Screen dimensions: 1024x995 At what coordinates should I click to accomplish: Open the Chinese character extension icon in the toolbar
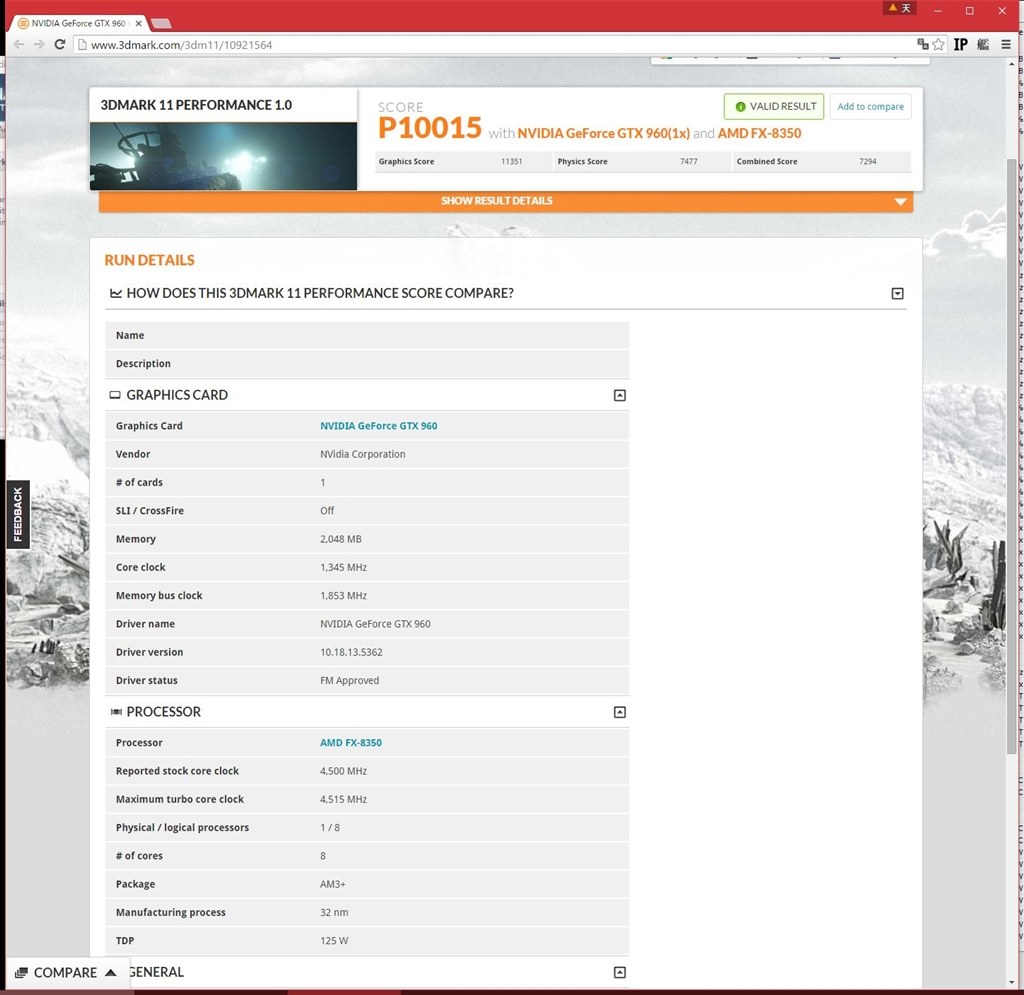click(x=984, y=44)
